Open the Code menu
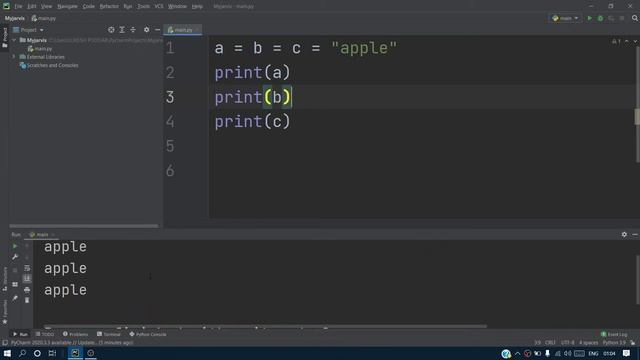The width and height of the screenshot is (640, 360). (x=89, y=7)
